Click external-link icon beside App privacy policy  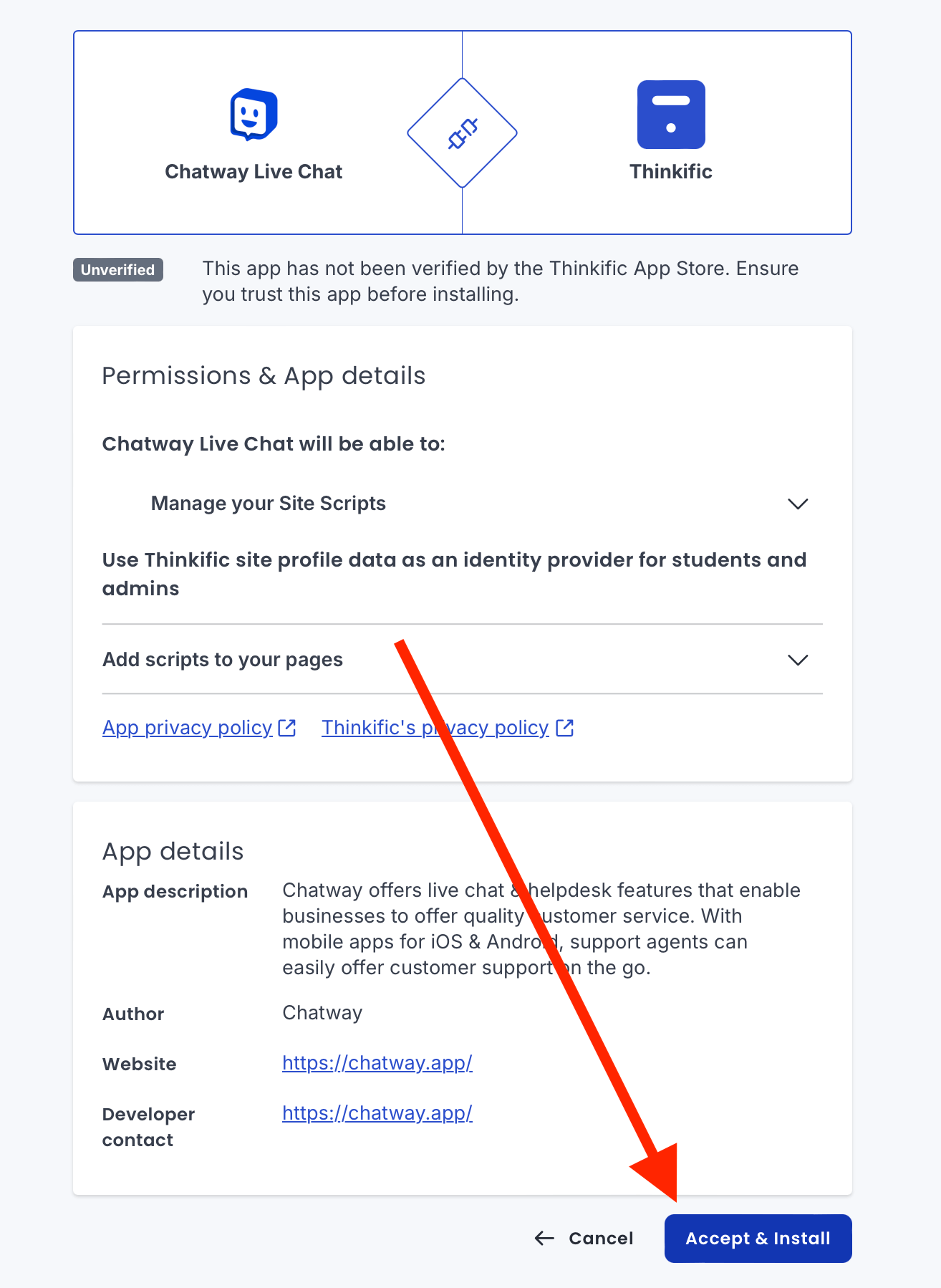click(x=287, y=728)
